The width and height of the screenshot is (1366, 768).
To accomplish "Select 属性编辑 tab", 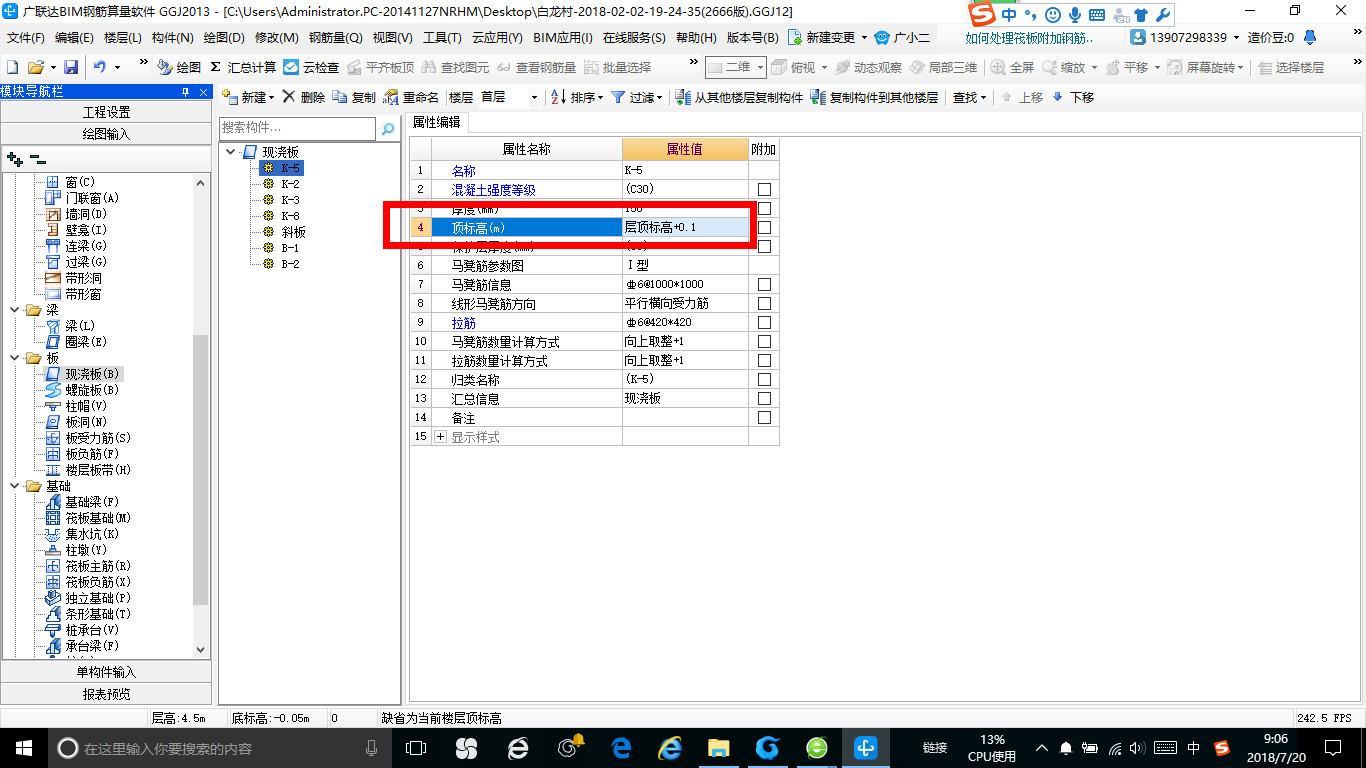I will [437, 122].
